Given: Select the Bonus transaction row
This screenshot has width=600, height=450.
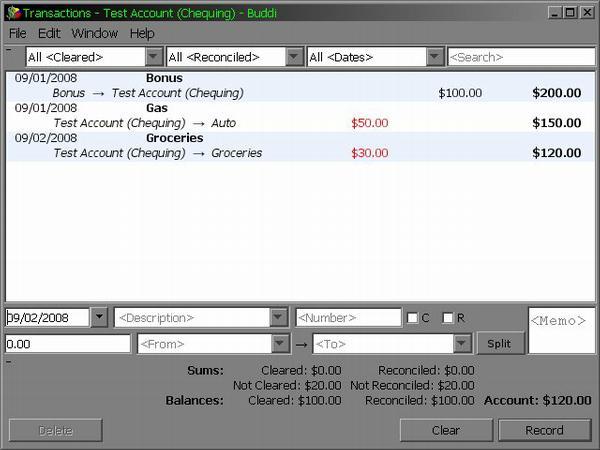Looking at the screenshot, I should tap(300, 85).
